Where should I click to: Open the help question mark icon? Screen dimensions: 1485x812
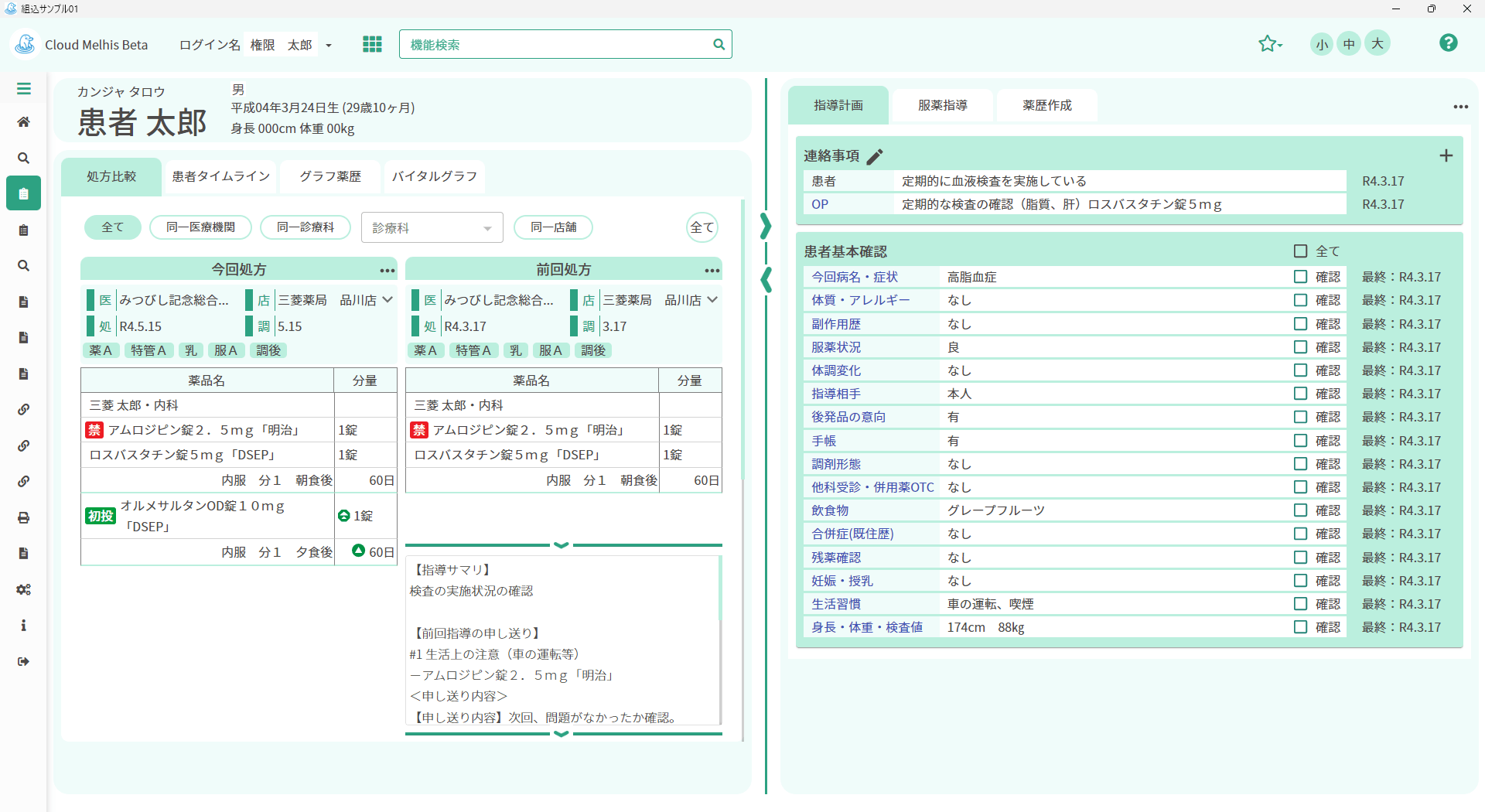tap(1448, 43)
